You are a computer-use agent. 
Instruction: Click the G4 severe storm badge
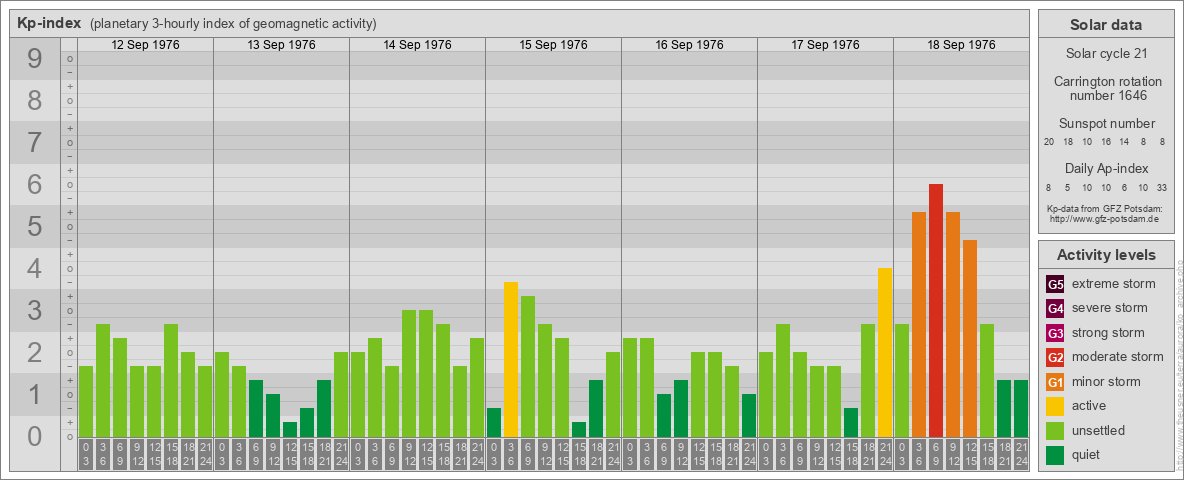pyautogui.click(x=1055, y=309)
